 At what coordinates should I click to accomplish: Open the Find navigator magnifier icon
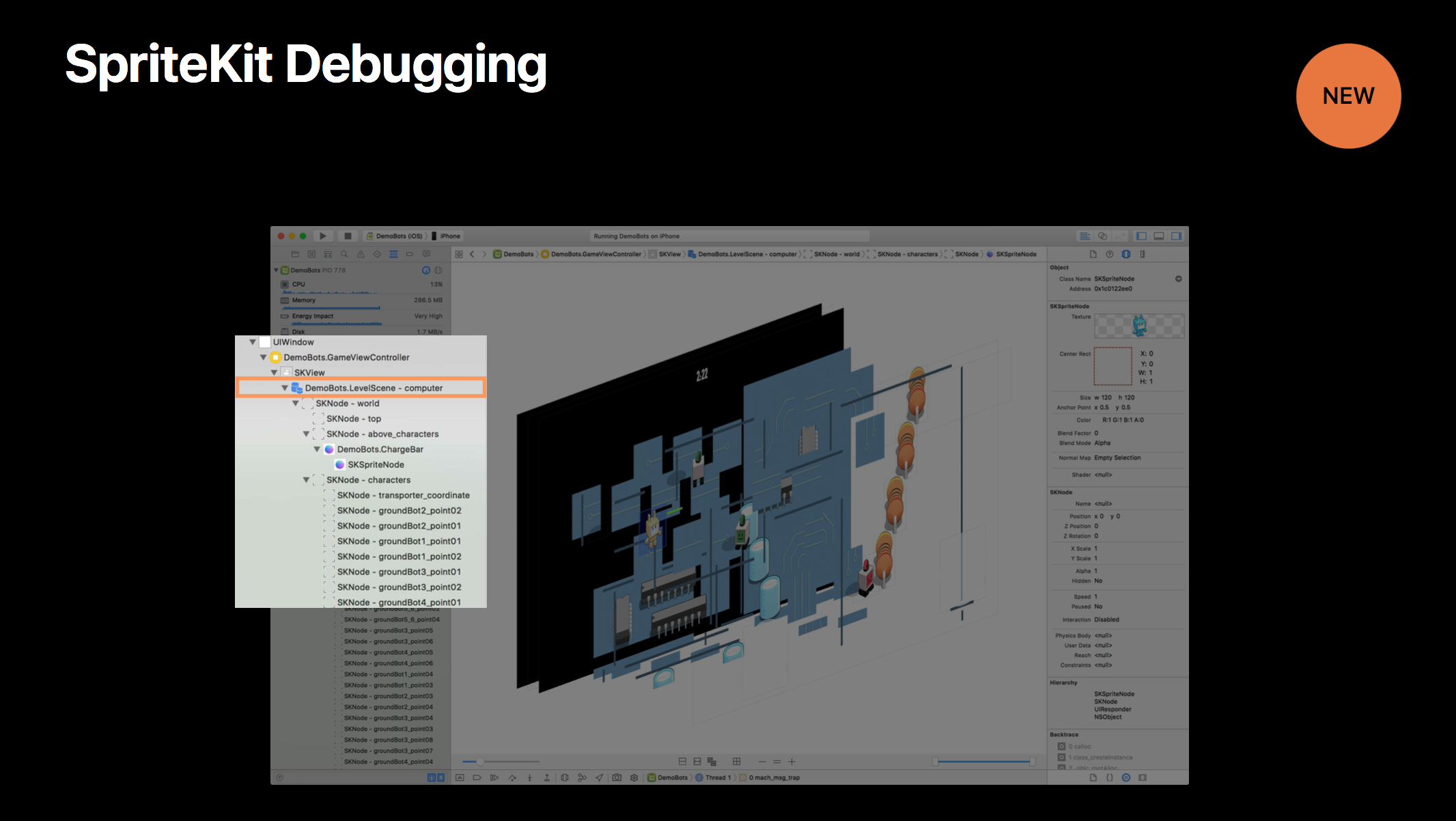coord(344,254)
